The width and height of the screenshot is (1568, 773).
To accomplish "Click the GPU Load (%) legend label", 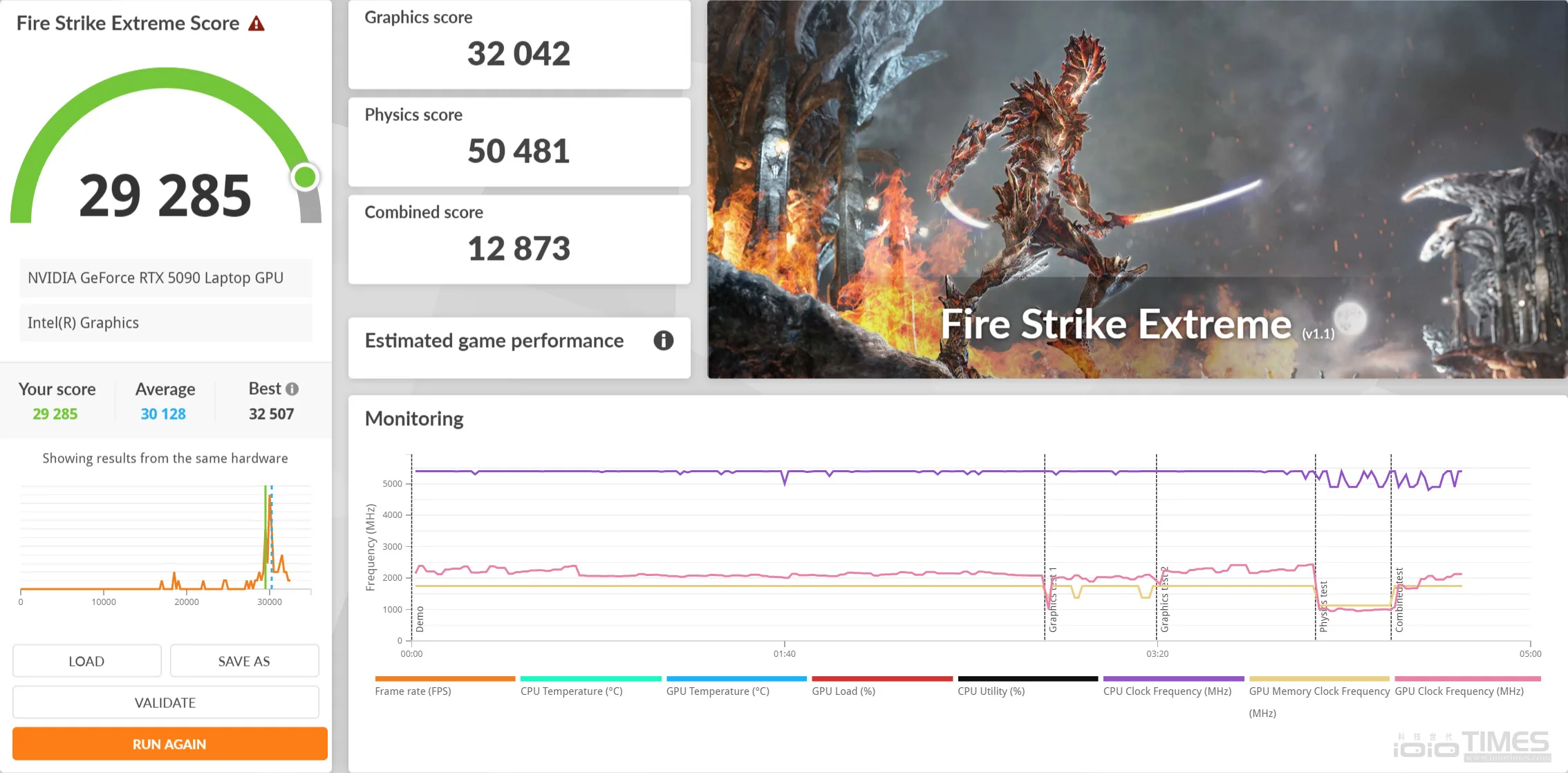I will tap(843, 691).
